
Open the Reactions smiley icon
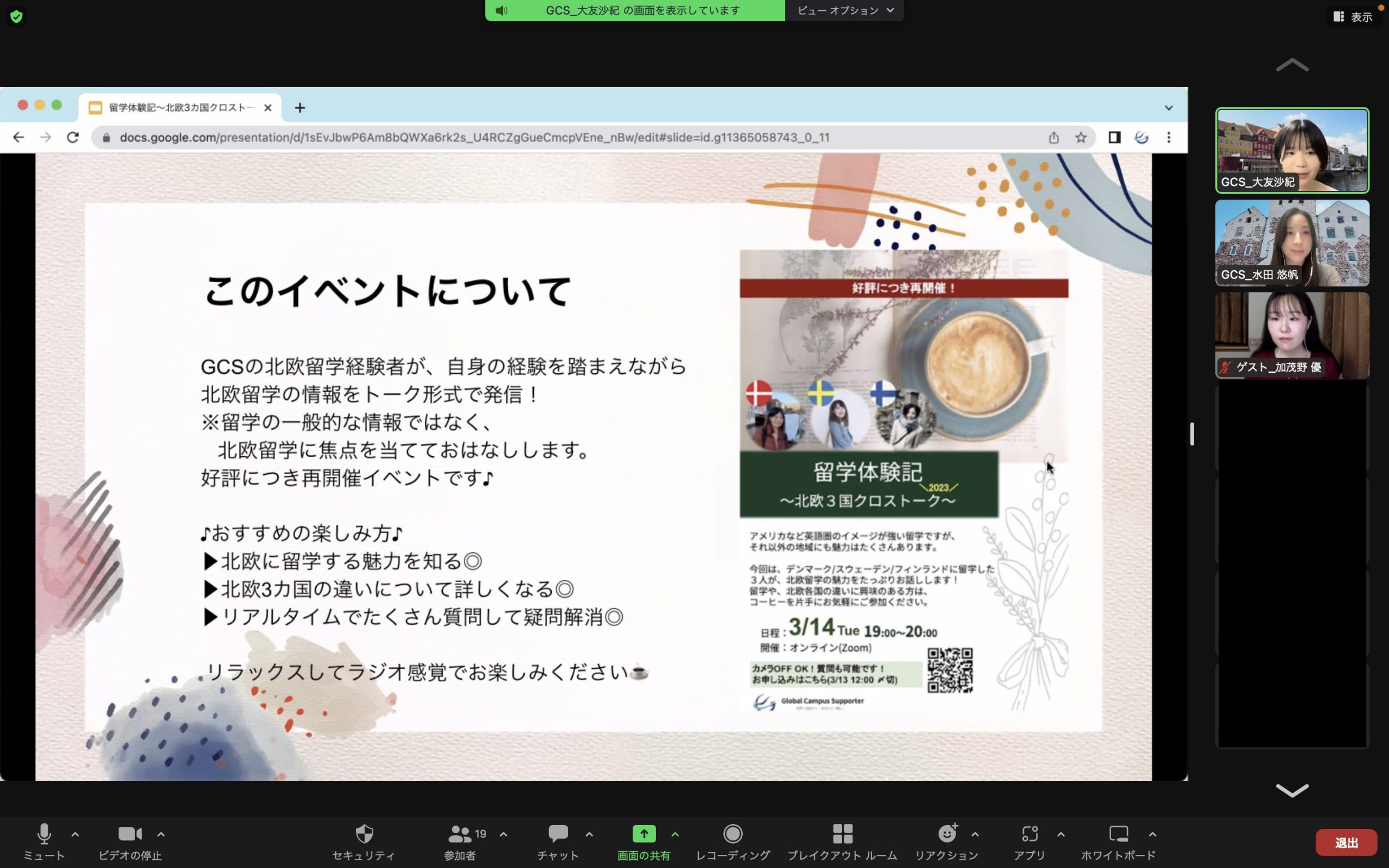(x=948, y=833)
